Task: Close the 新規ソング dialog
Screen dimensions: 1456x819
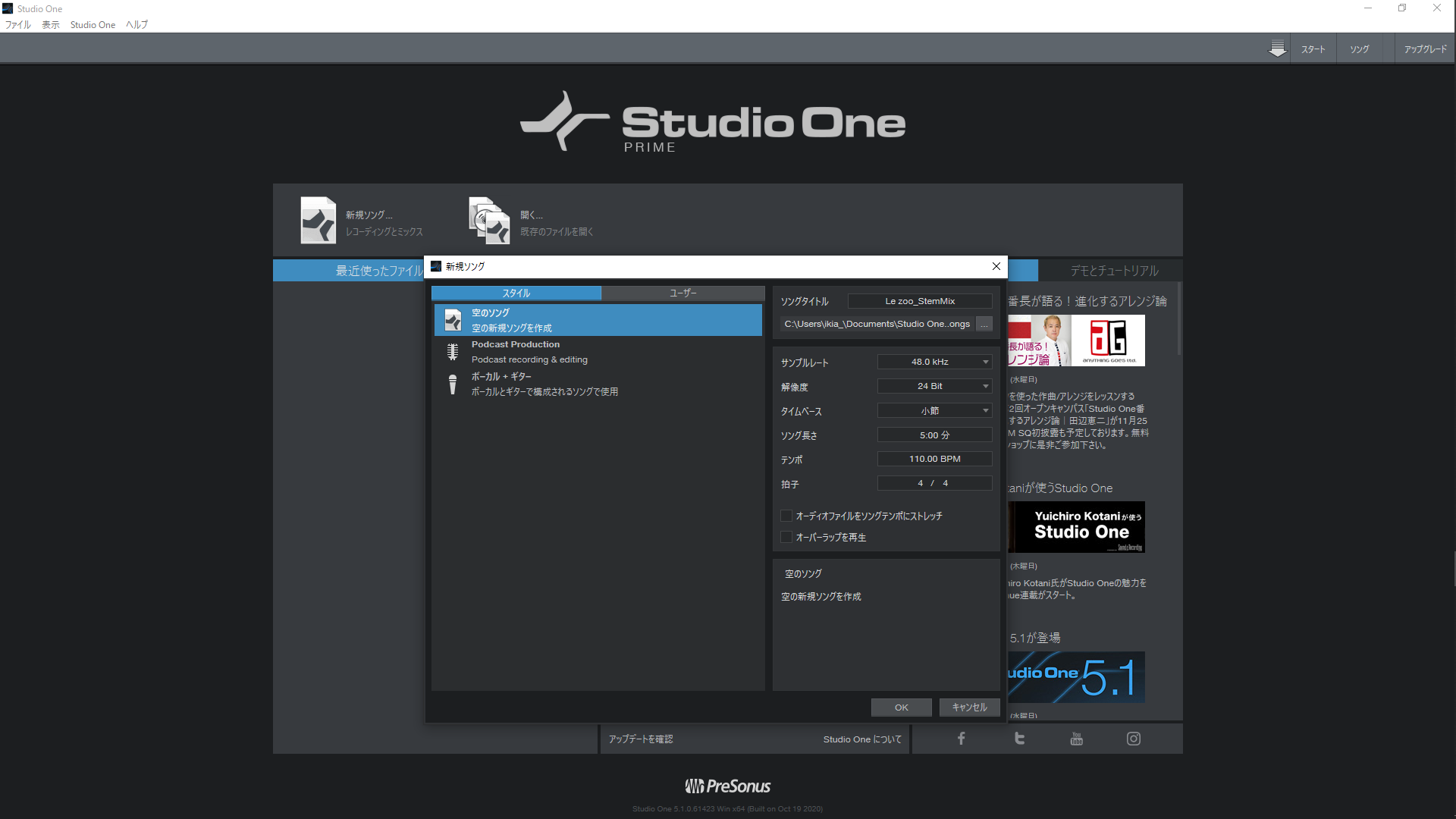Action: 996,266
